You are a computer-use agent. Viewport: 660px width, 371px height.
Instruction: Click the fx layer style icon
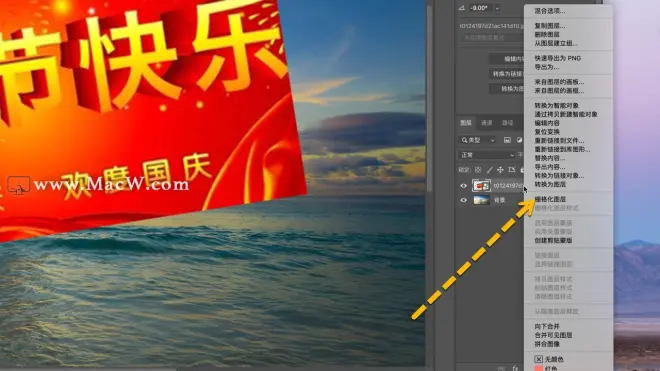[x=515, y=368]
